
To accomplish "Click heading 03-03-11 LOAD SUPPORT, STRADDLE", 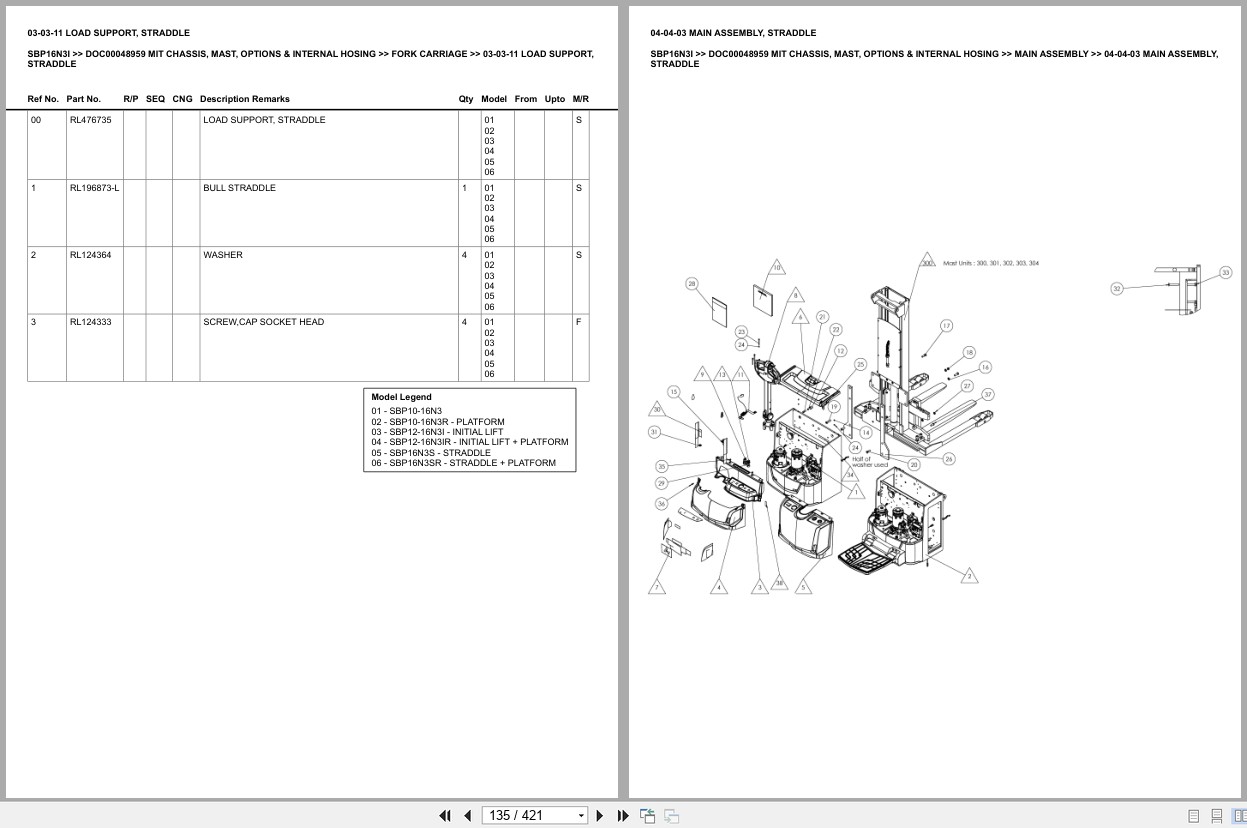I will coord(108,33).
